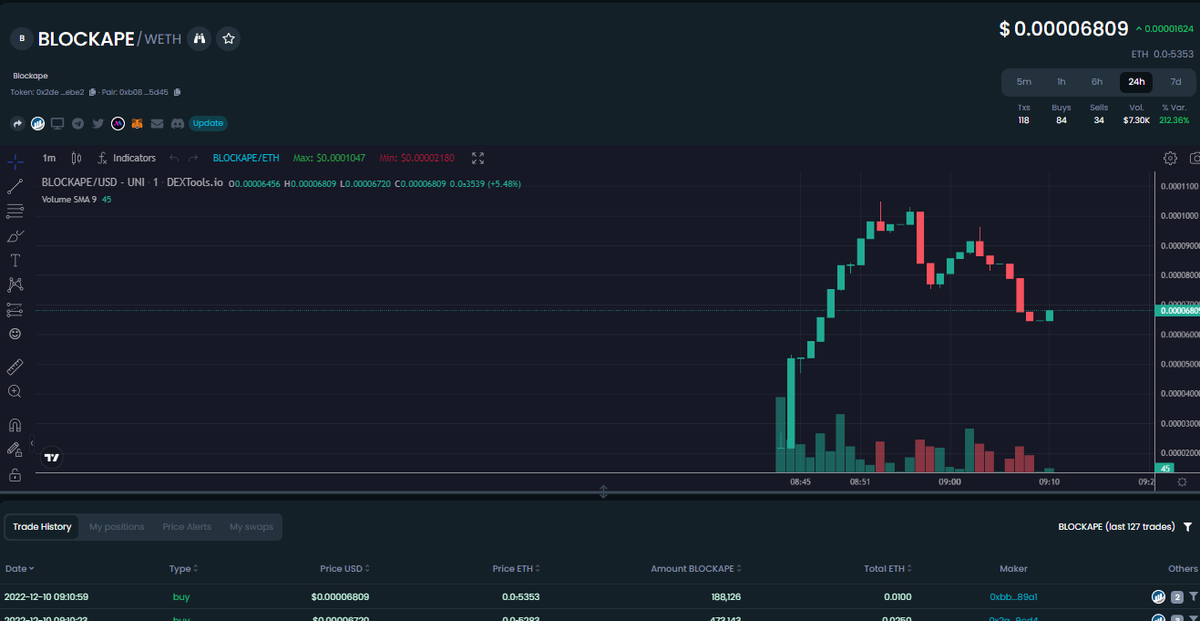Screen dimensions: 1200x621
Task: Open the email envelope icon
Action: click(157, 124)
